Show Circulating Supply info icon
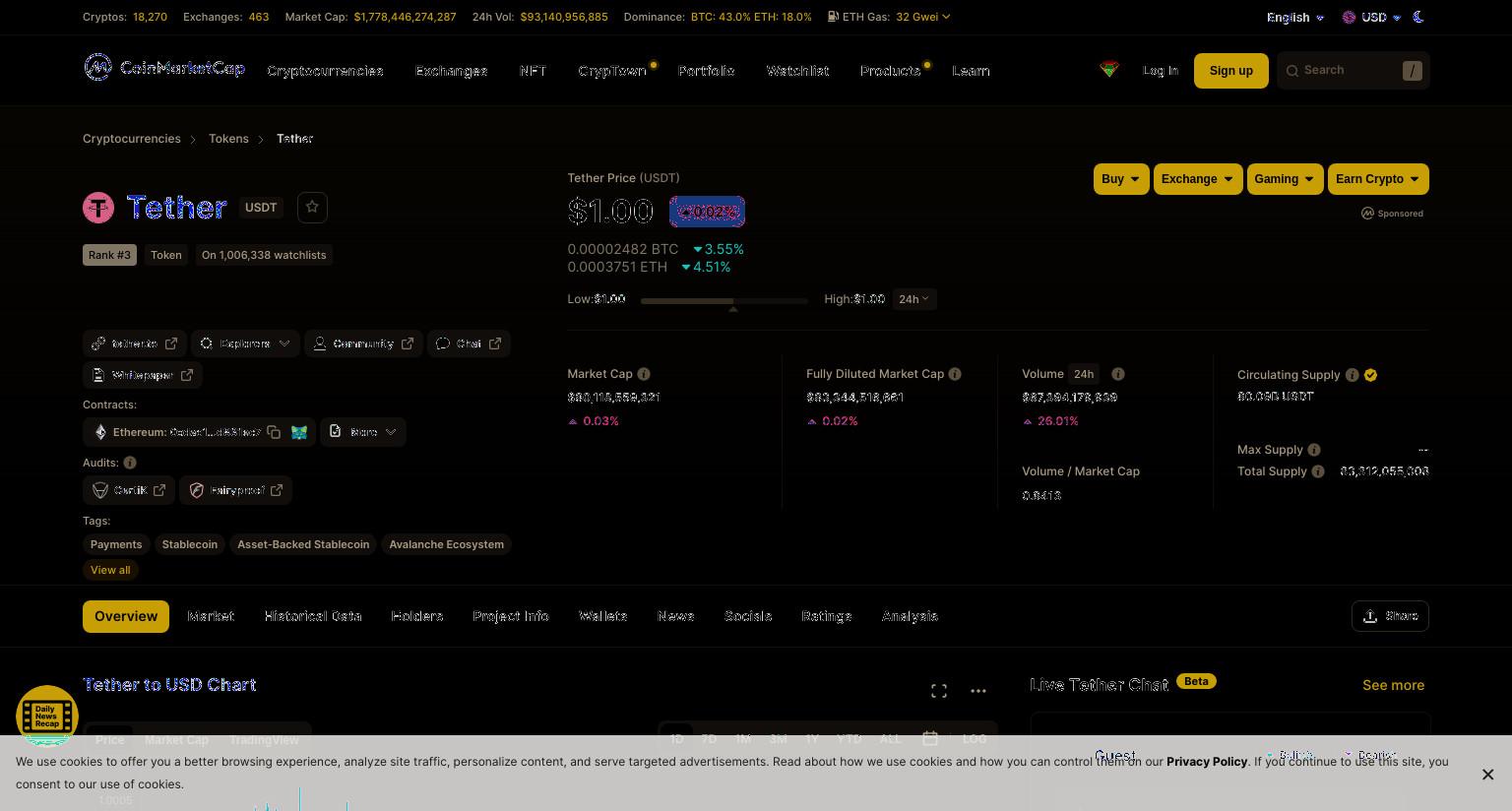Viewport: 1512px width, 811px height. coord(1353,375)
